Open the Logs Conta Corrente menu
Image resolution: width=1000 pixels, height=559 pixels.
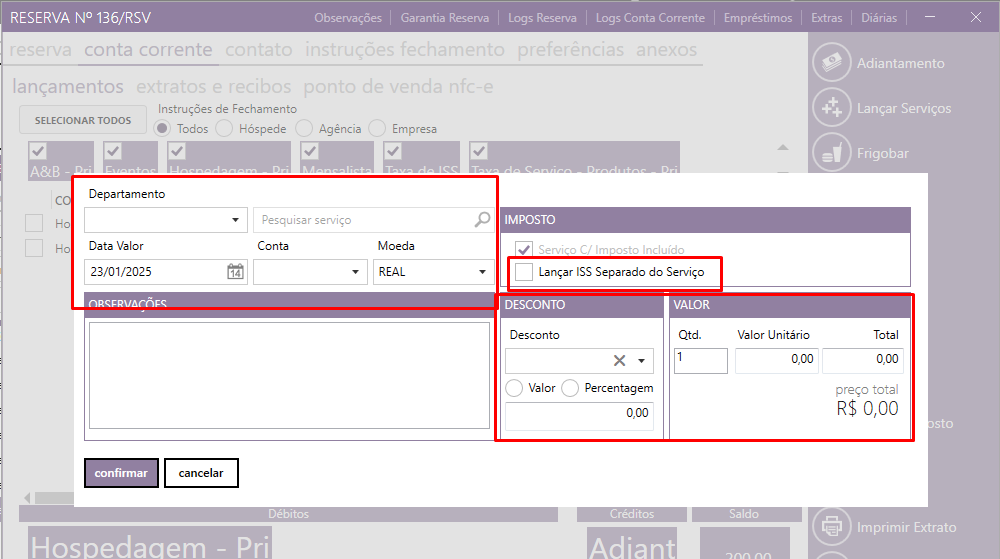pyautogui.click(x=650, y=18)
